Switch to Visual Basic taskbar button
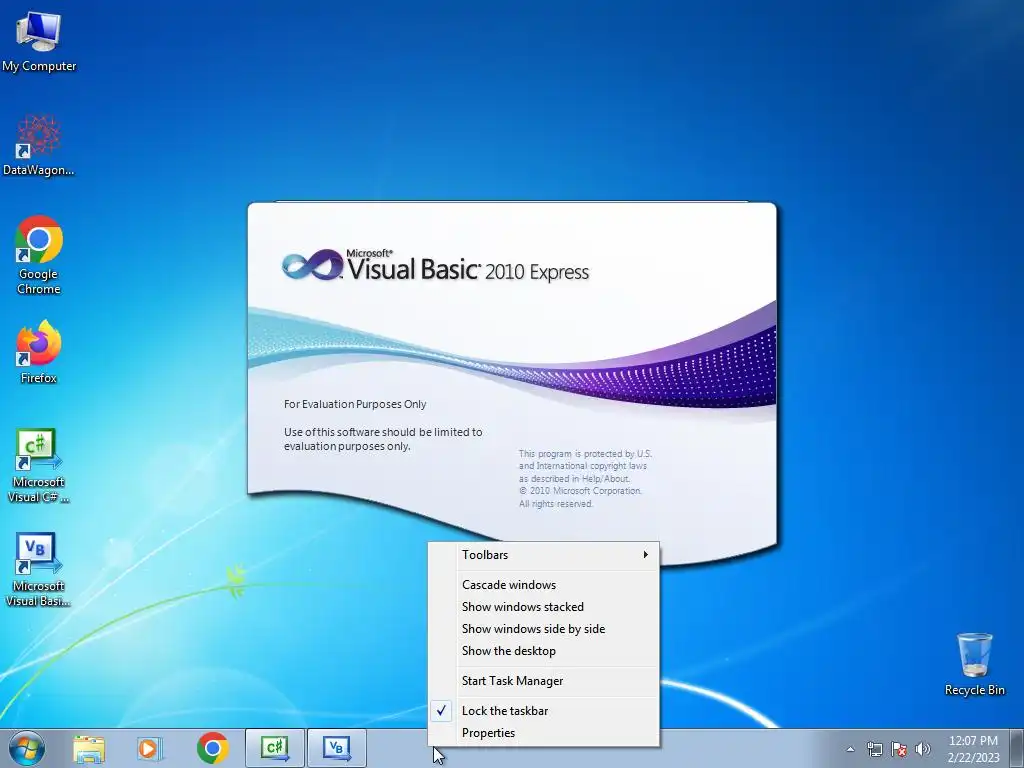 (336, 748)
